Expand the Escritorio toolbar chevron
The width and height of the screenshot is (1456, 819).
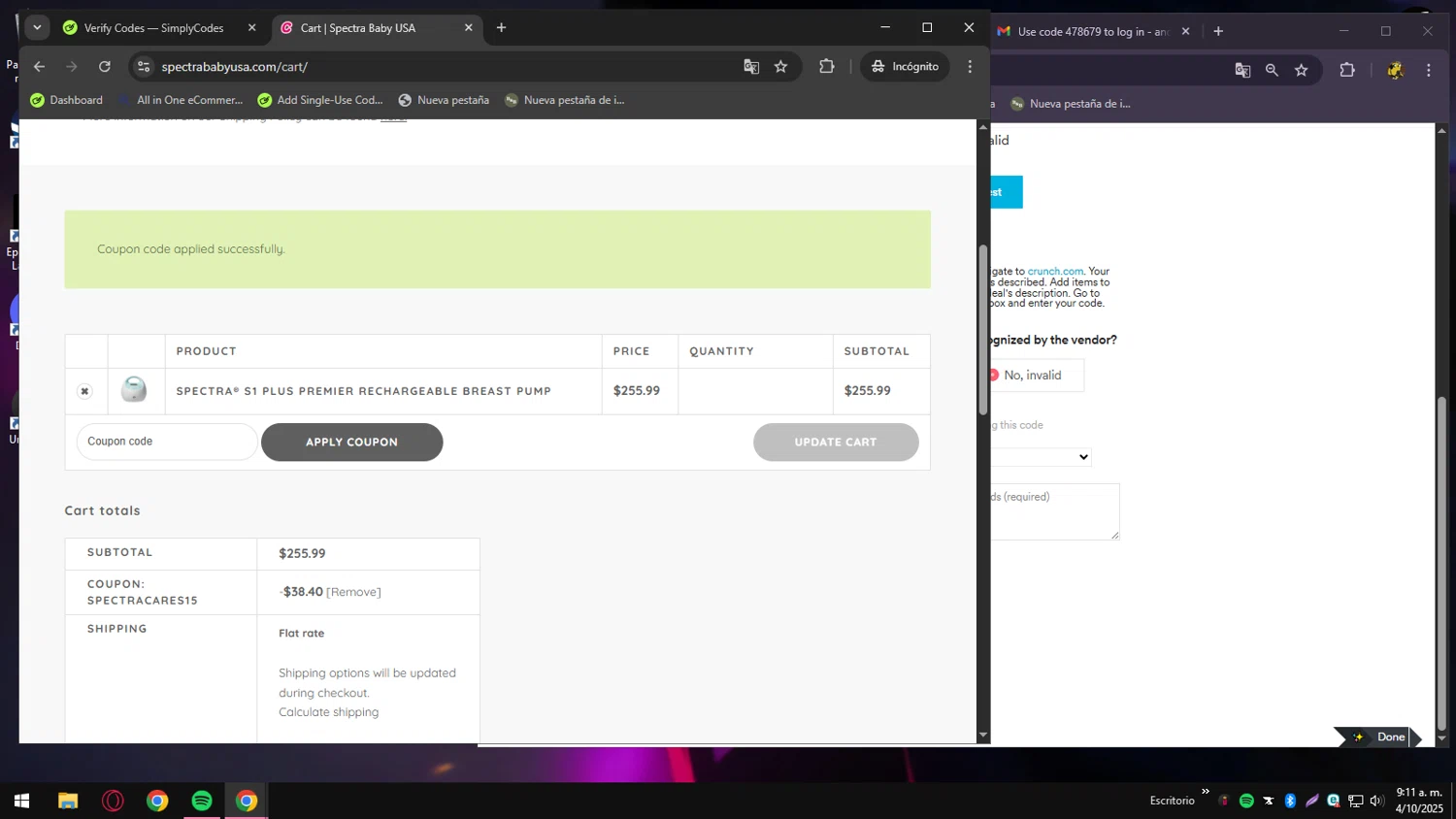pyautogui.click(x=1206, y=792)
